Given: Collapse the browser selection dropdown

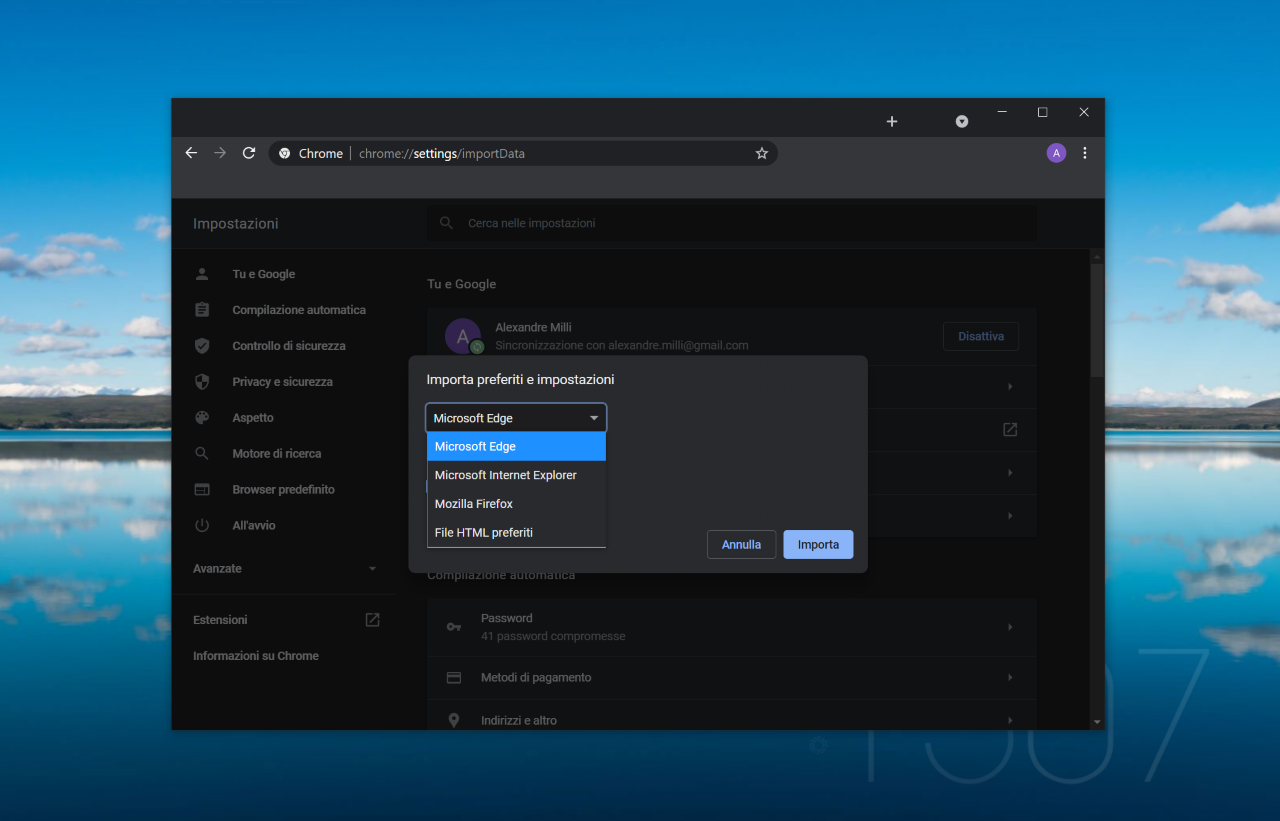Looking at the screenshot, I should point(594,418).
